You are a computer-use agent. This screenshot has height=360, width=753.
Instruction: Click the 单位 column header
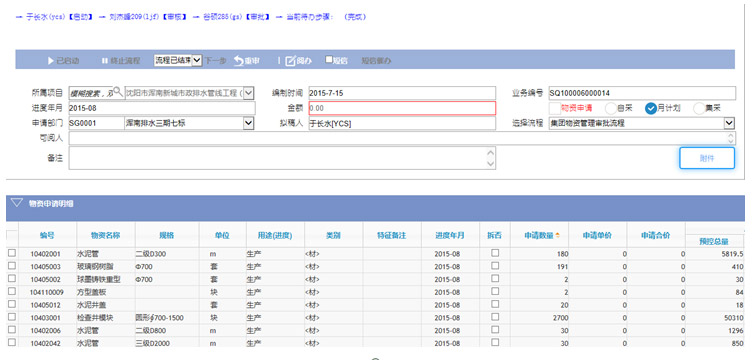point(222,235)
